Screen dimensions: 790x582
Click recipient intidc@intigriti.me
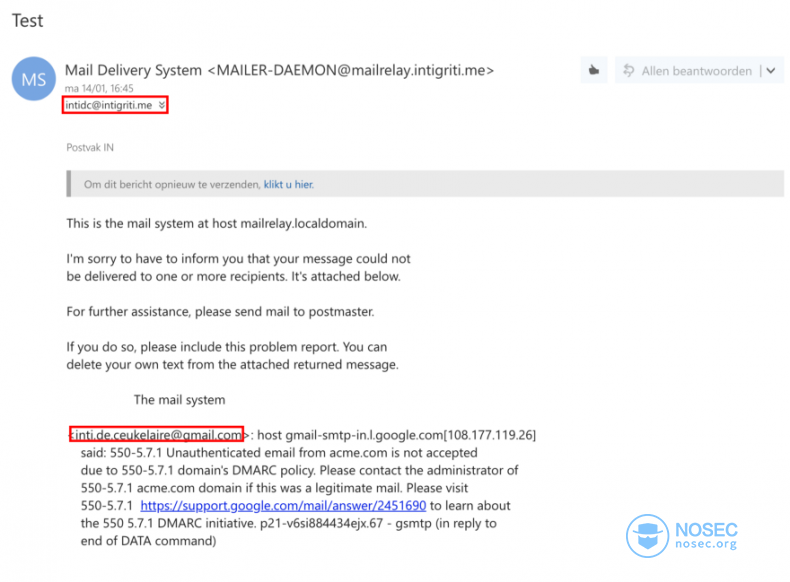click(x=109, y=105)
